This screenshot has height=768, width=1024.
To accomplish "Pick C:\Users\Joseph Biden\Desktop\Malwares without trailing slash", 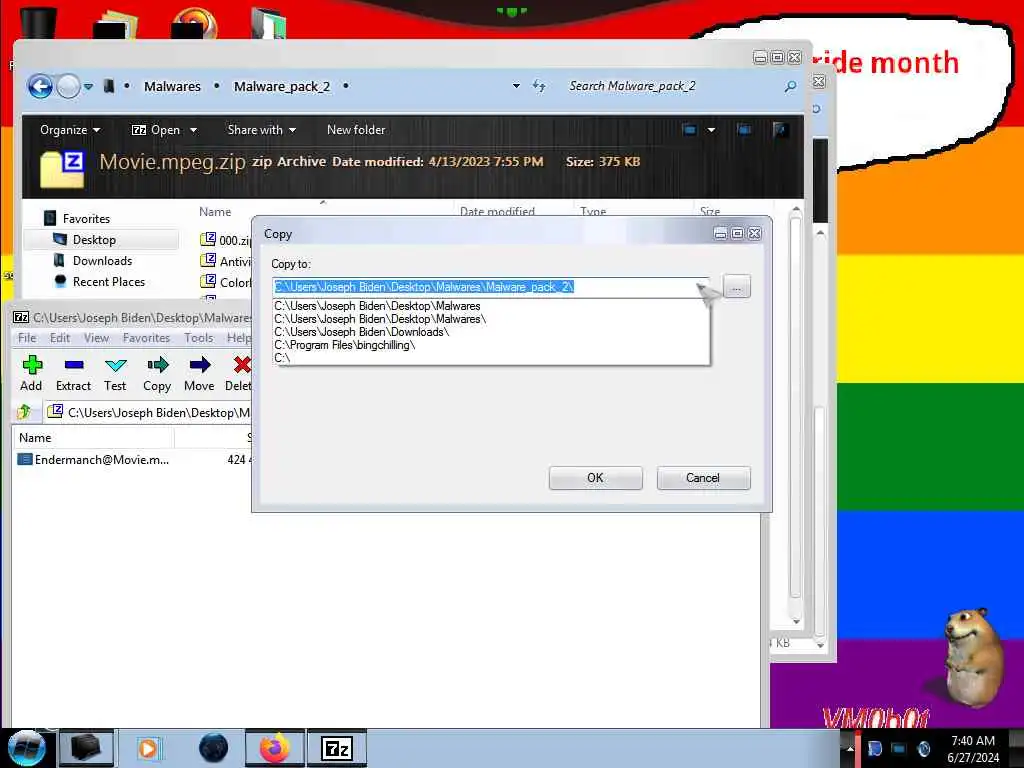I will (491, 306).
